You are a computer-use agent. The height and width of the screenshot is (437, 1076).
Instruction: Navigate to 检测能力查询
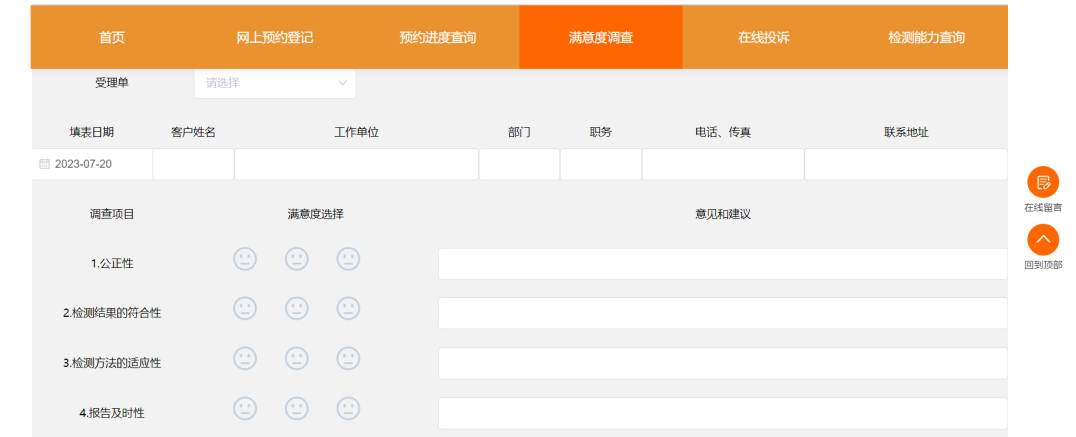[926, 38]
